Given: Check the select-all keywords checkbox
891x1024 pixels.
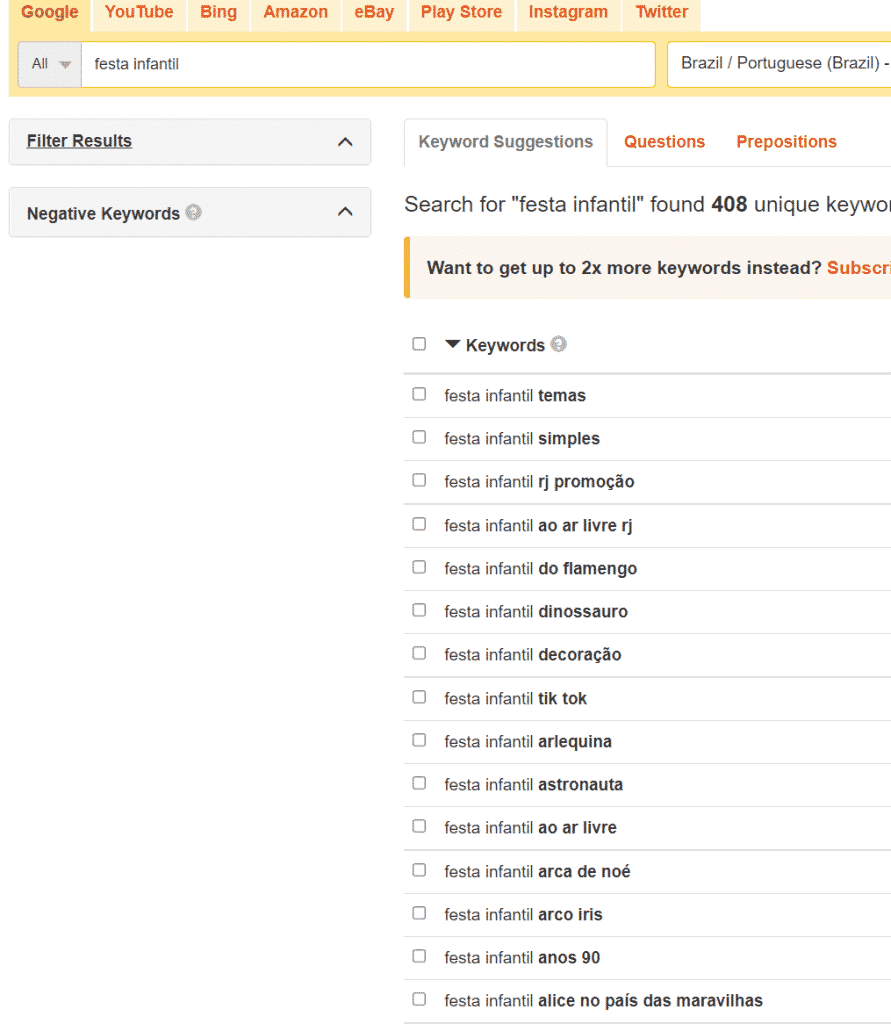Looking at the screenshot, I should point(419,344).
